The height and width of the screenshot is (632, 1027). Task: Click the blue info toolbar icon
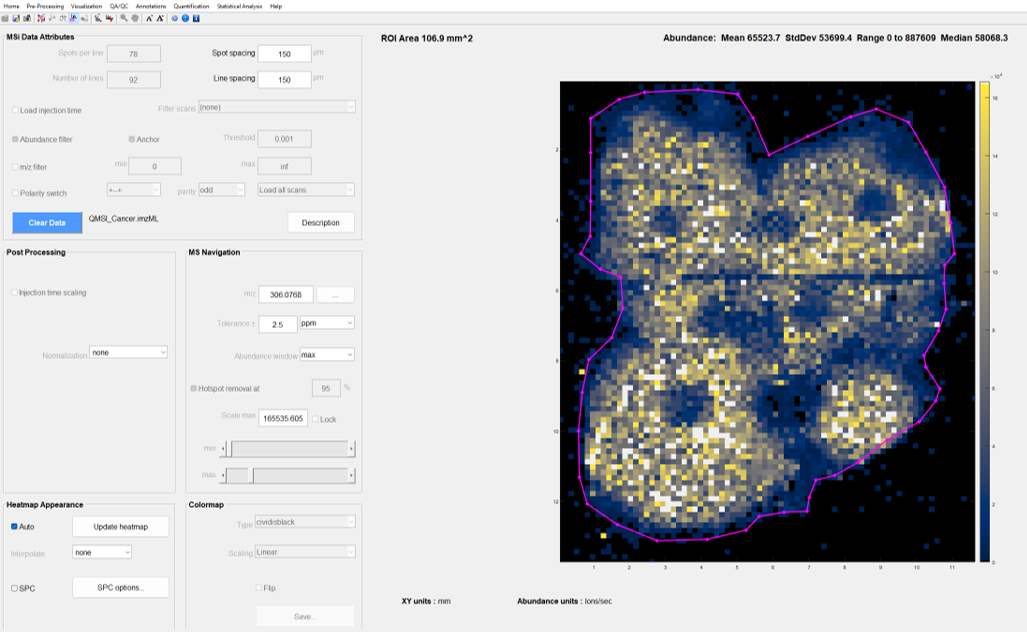(196, 18)
